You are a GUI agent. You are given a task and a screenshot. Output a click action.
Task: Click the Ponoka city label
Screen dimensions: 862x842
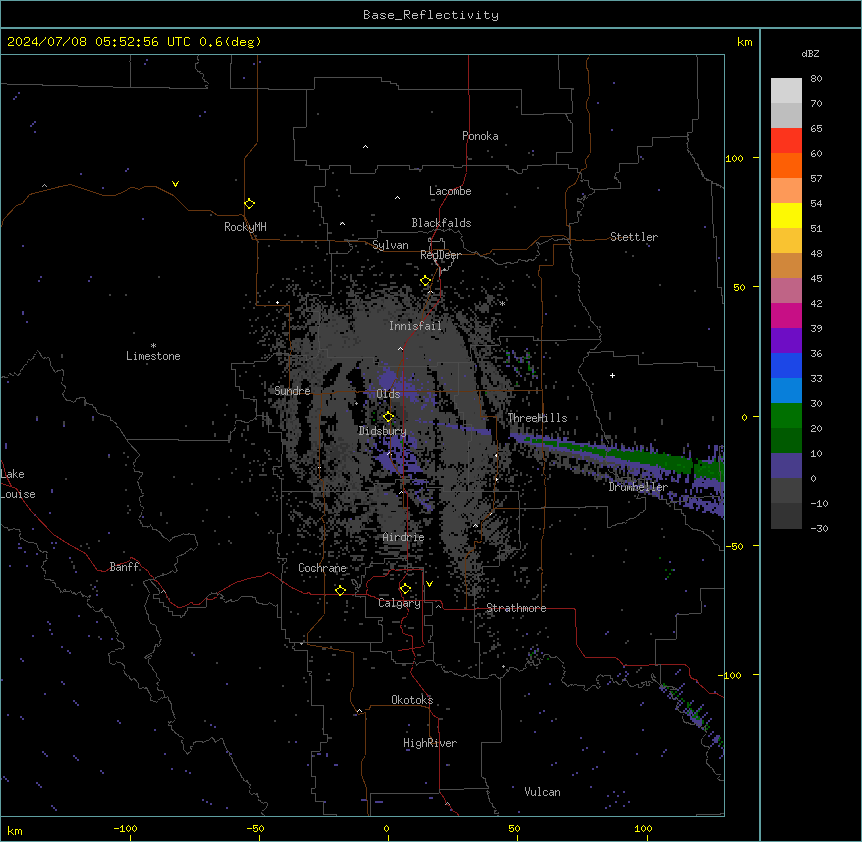(x=480, y=136)
